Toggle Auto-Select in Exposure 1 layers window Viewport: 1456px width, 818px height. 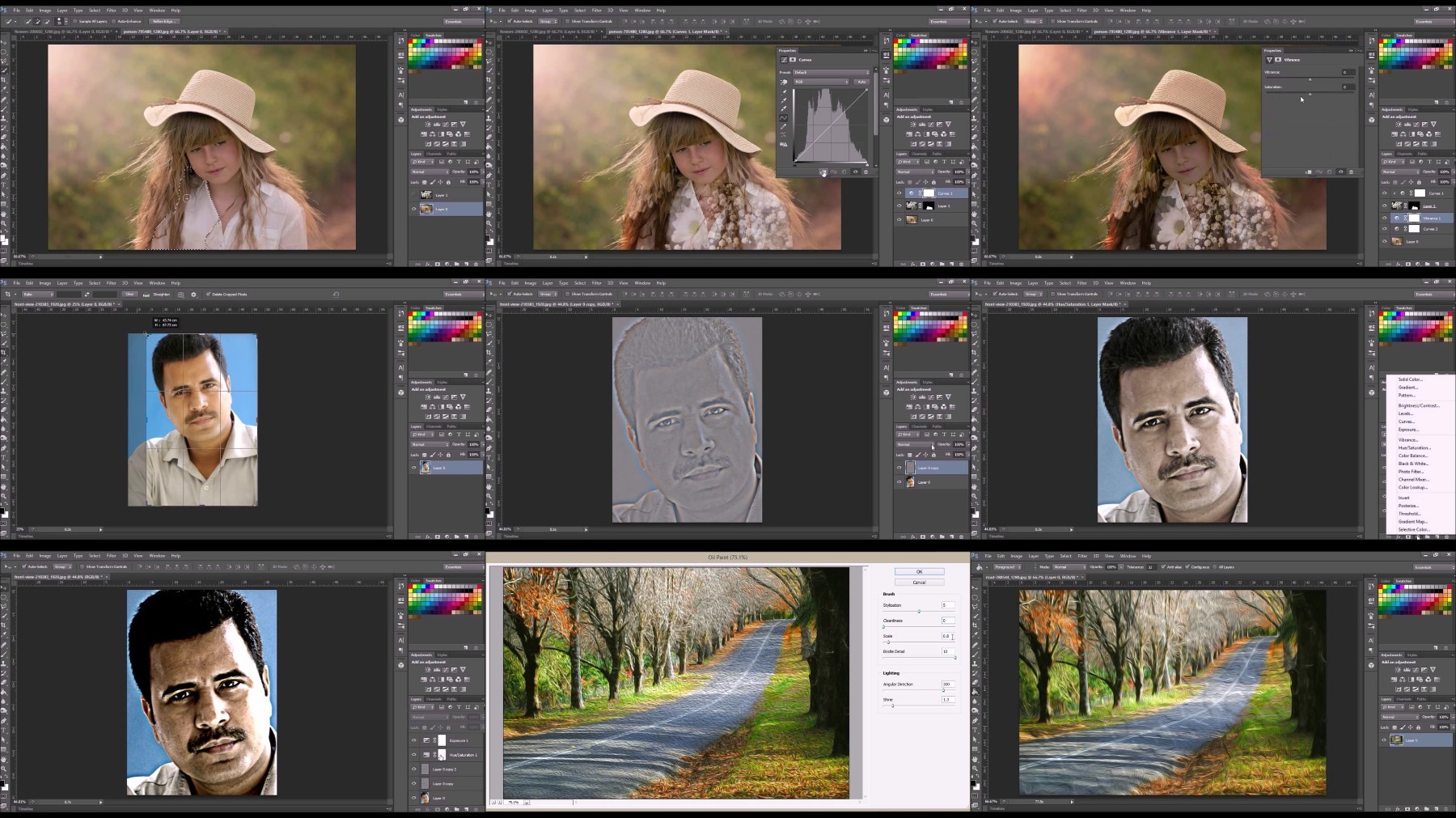click(x=23, y=566)
